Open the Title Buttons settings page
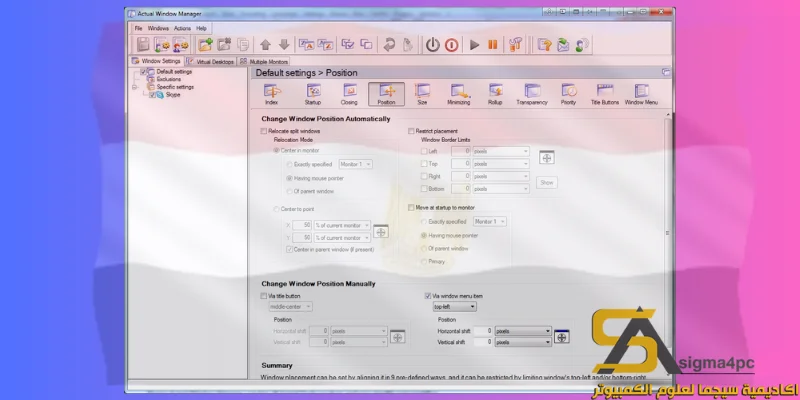This screenshot has width=800, height=400. [x=605, y=94]
